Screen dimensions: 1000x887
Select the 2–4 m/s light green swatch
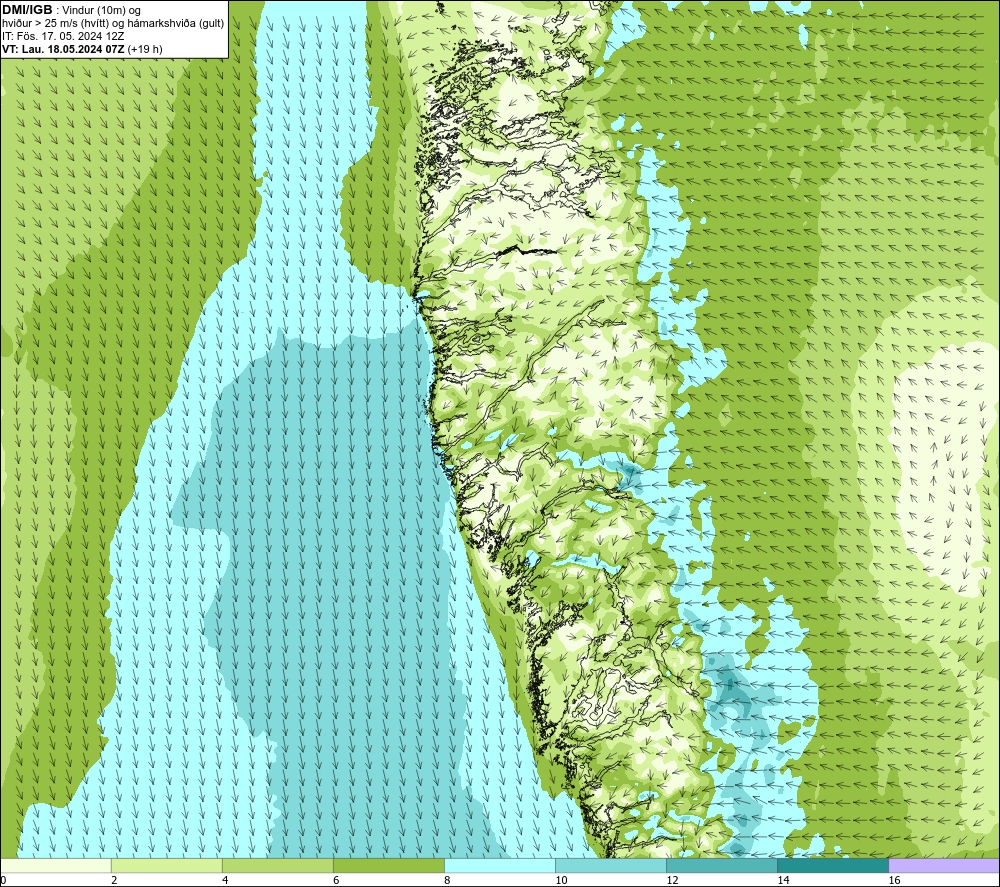click(166, 865)
